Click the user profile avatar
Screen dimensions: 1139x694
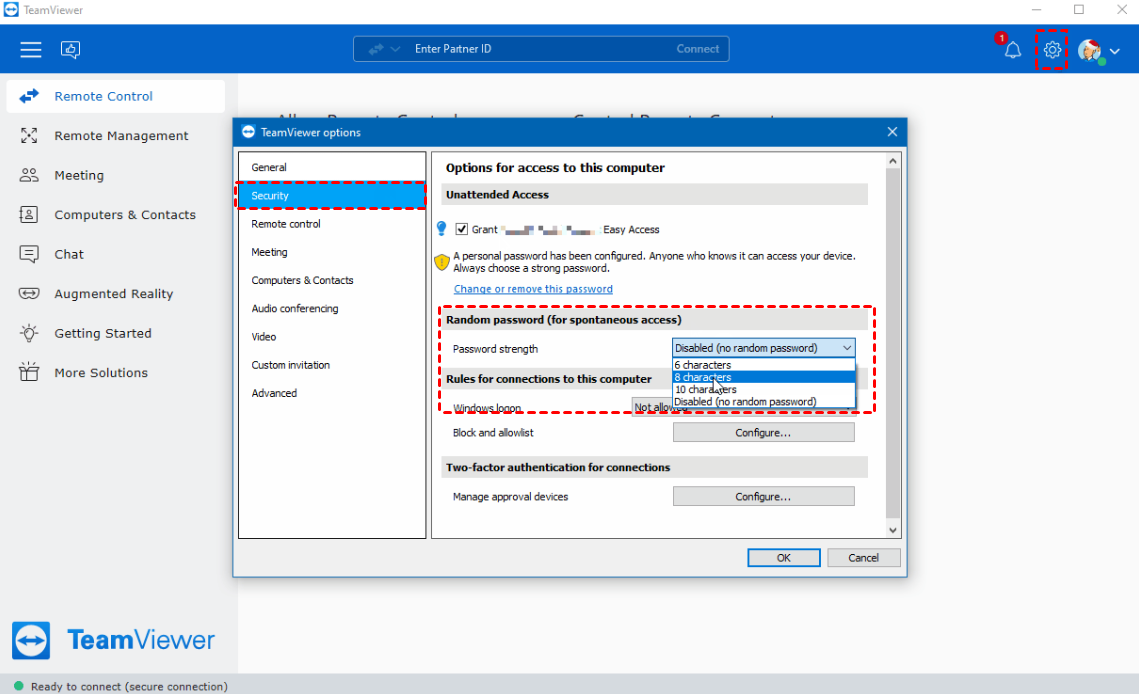(x=1090, y=50)
